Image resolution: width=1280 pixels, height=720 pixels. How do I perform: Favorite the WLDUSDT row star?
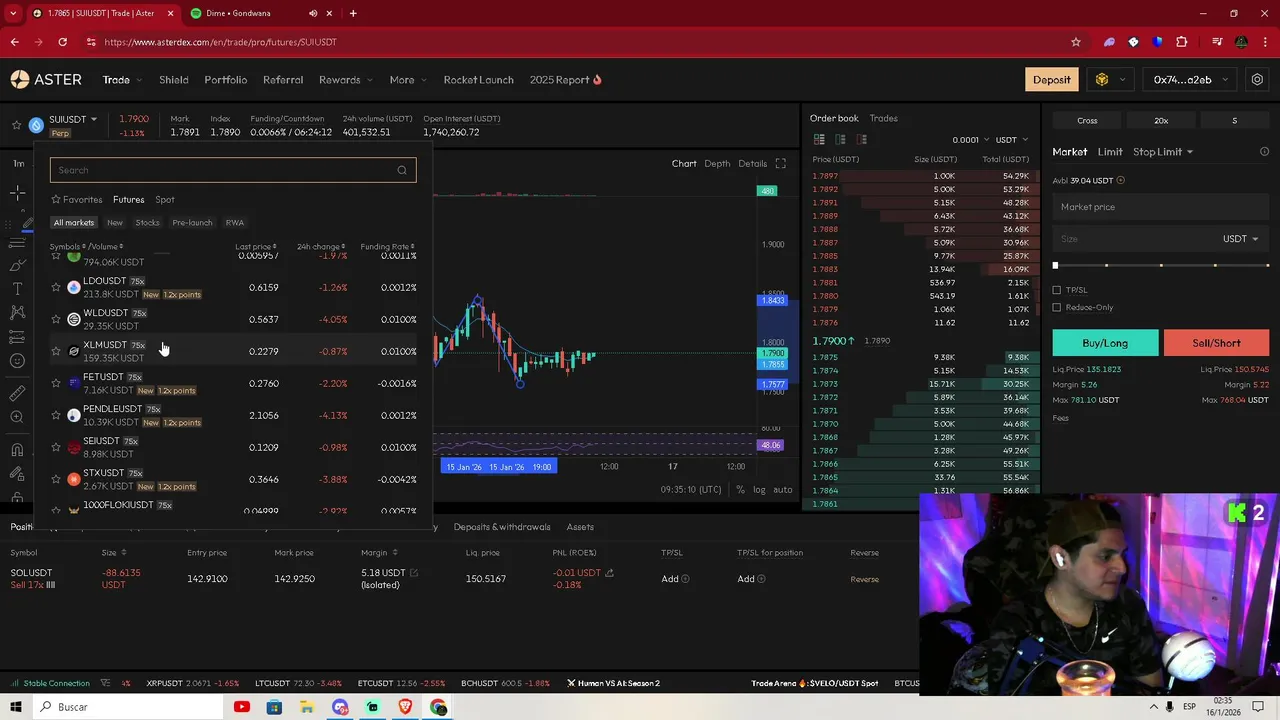[x=56, y=319]
